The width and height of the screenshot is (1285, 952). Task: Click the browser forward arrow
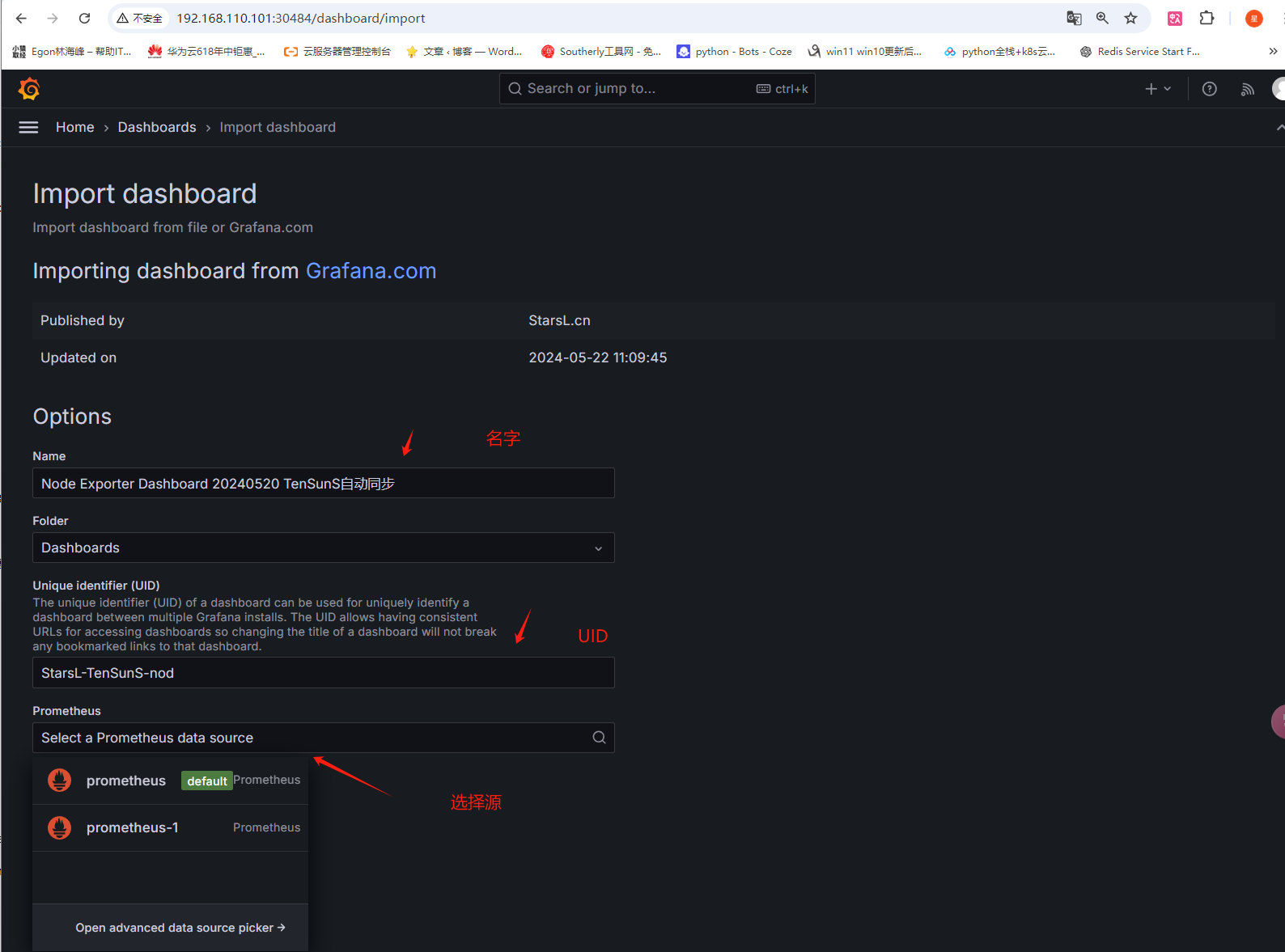tap(53, 18)
